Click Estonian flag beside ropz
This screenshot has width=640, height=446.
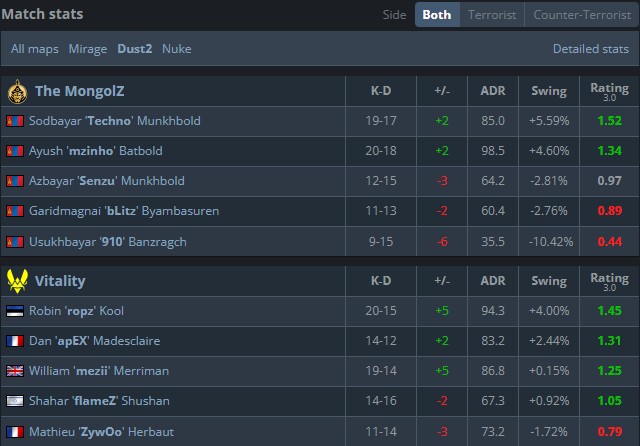pyautogui.click(x=14, y=311)
